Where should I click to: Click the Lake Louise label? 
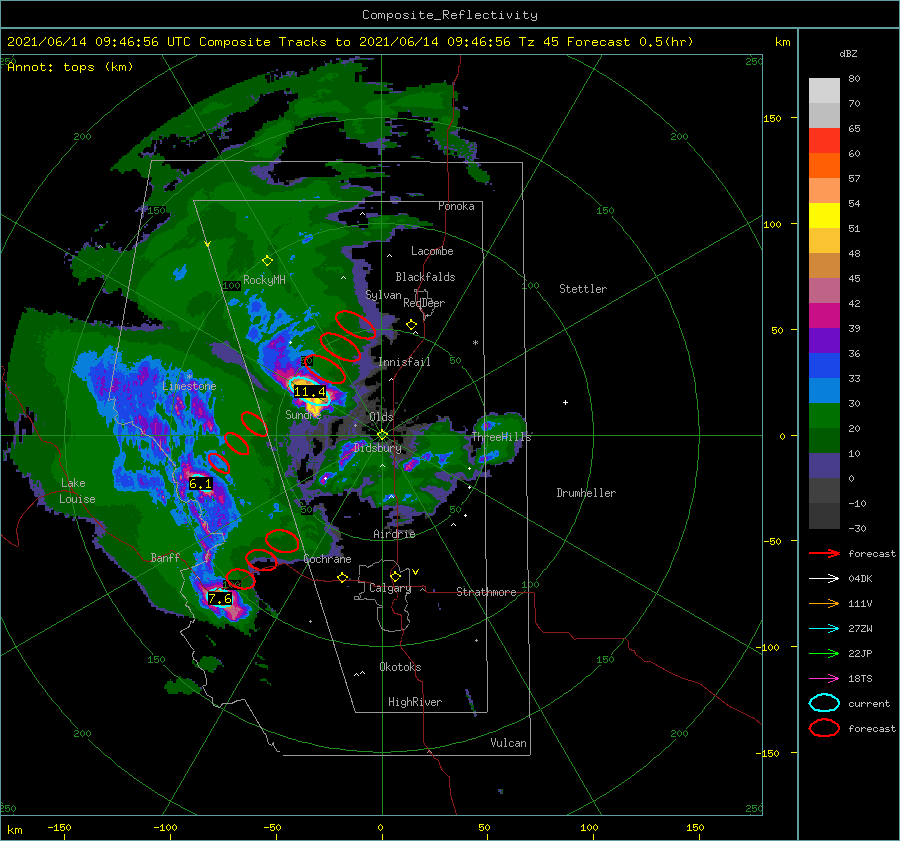click(77, 491)
